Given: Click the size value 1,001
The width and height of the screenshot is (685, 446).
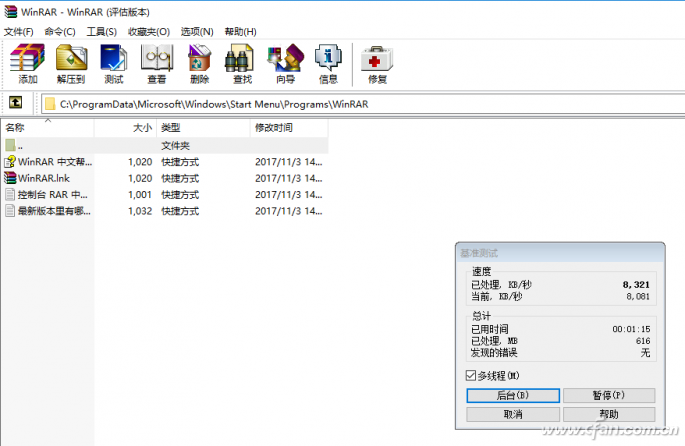Looking at the screenshot, I should 140,194.
